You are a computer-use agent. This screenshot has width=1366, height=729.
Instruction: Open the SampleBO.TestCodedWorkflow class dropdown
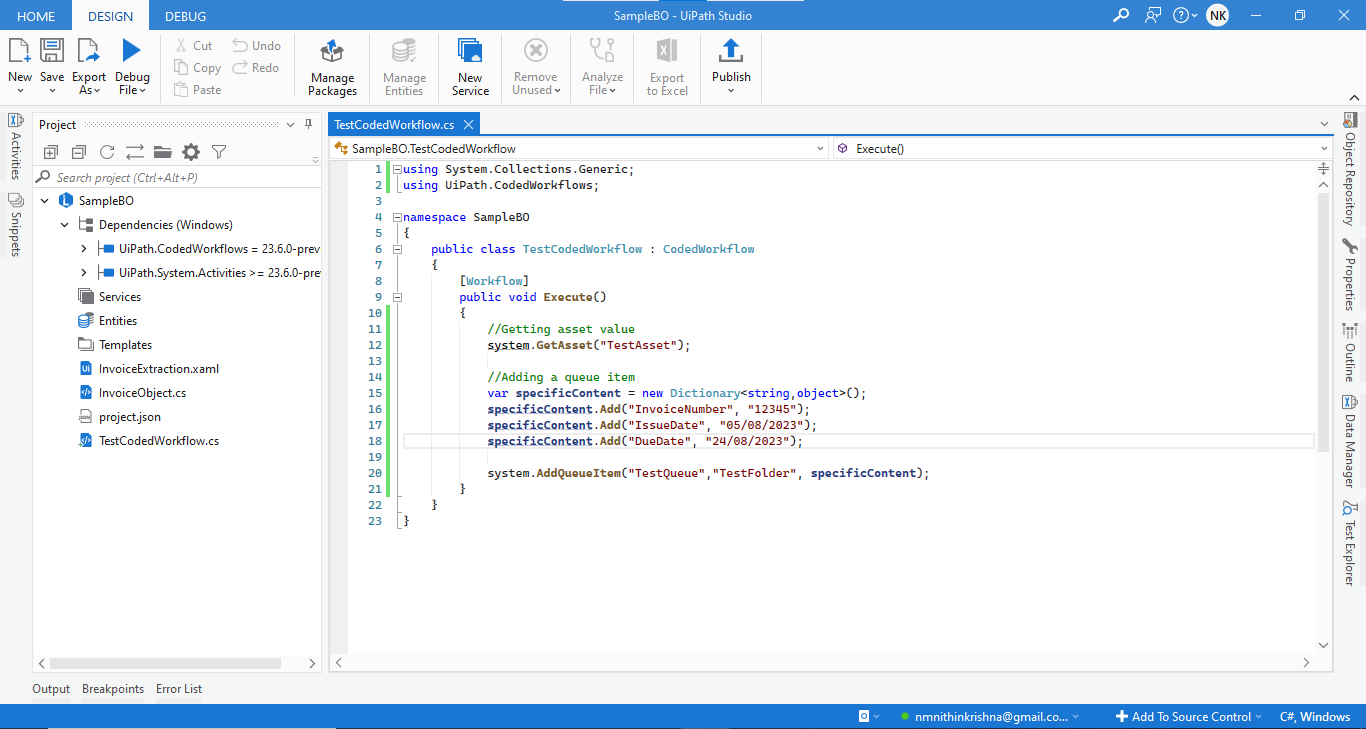[x=580, y=148]
